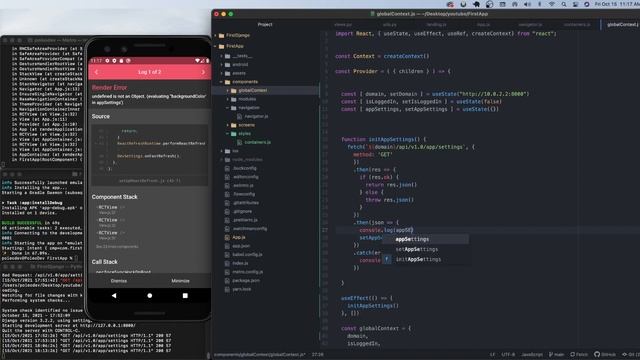Open navigator.js in the project tree
Image resolution: width=640 pixels, height=360 pixels.
click(x=256, y=116)
